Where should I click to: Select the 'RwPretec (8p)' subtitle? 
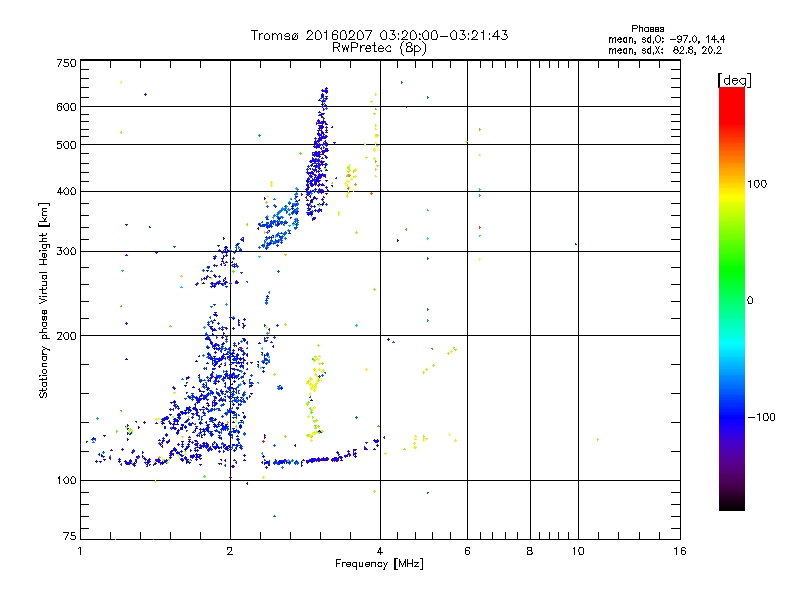pyautogui.click(x=379, y=48)
